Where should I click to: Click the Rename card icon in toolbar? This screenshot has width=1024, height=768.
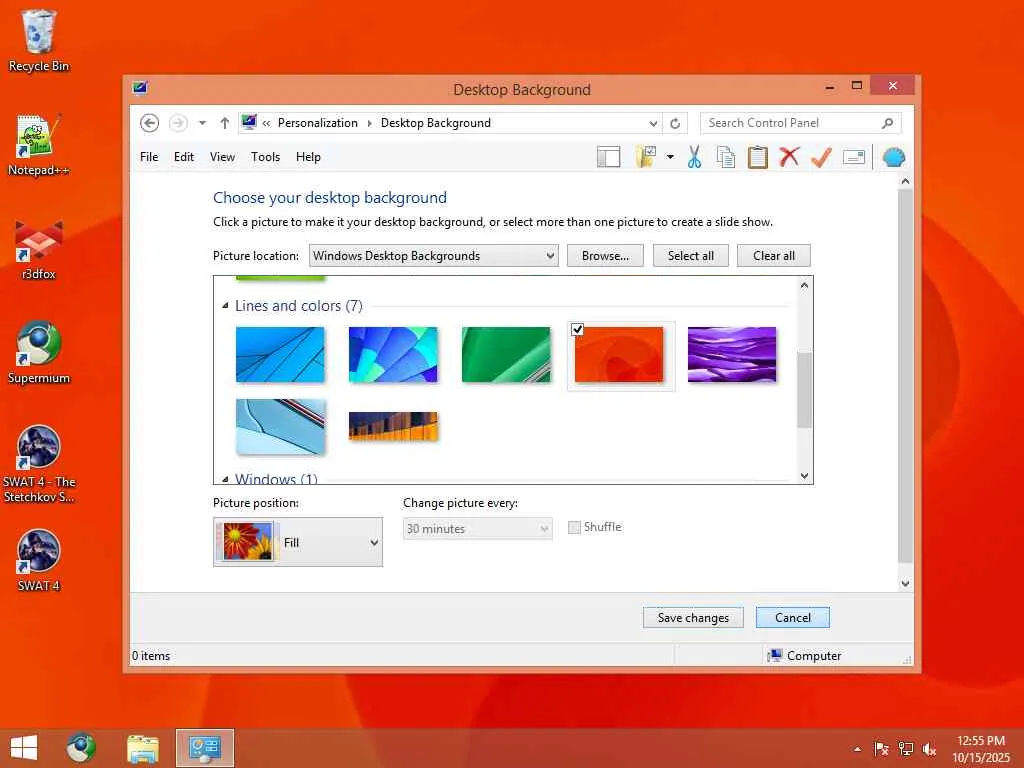854,157
